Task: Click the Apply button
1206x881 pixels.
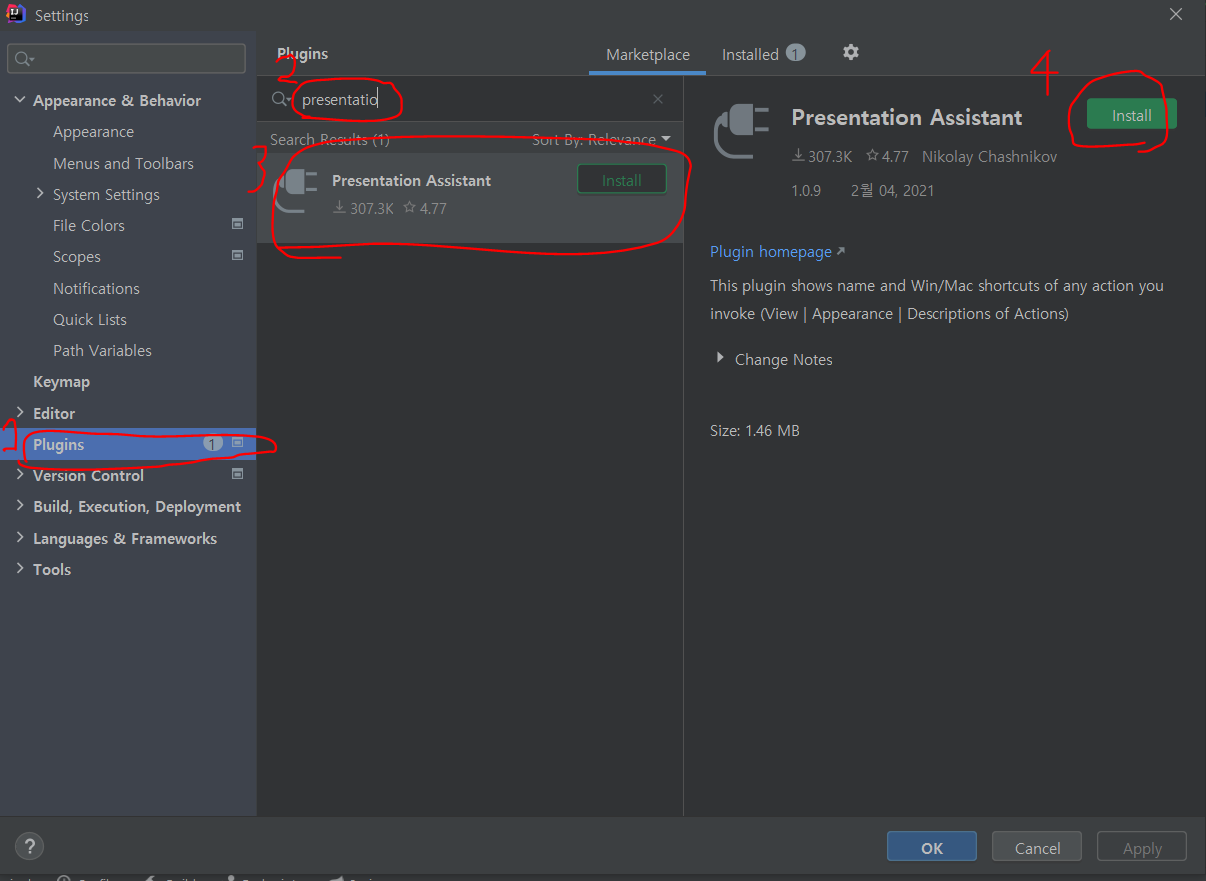Action: [1142, 847]
